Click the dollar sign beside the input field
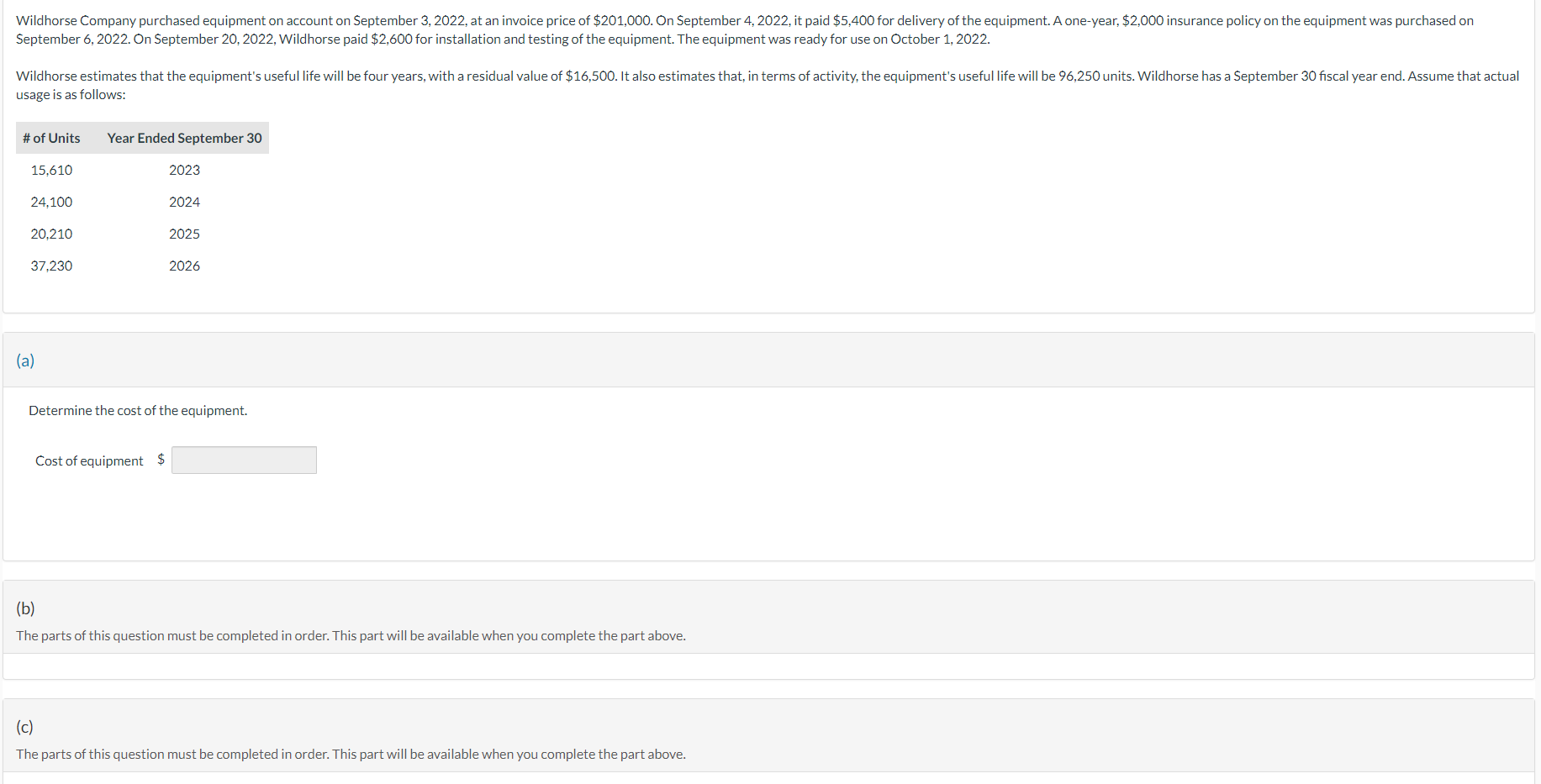 click(x=161, y=459)
